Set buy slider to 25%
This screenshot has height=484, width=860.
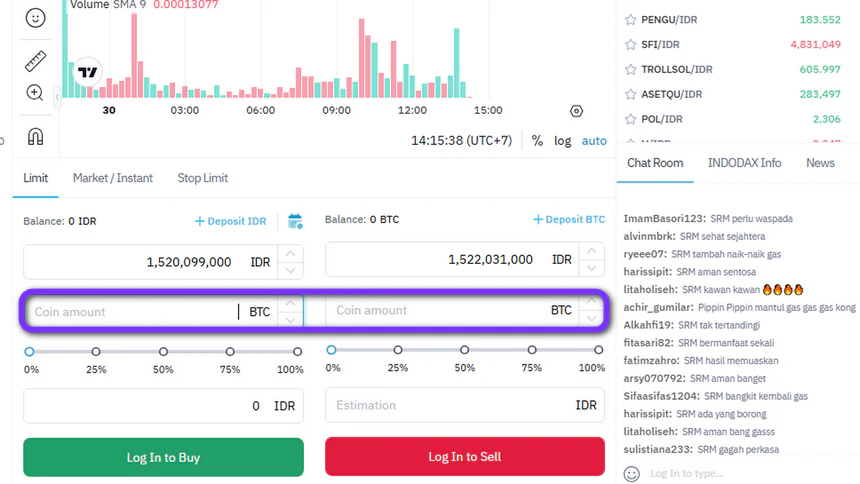[96, 351]
